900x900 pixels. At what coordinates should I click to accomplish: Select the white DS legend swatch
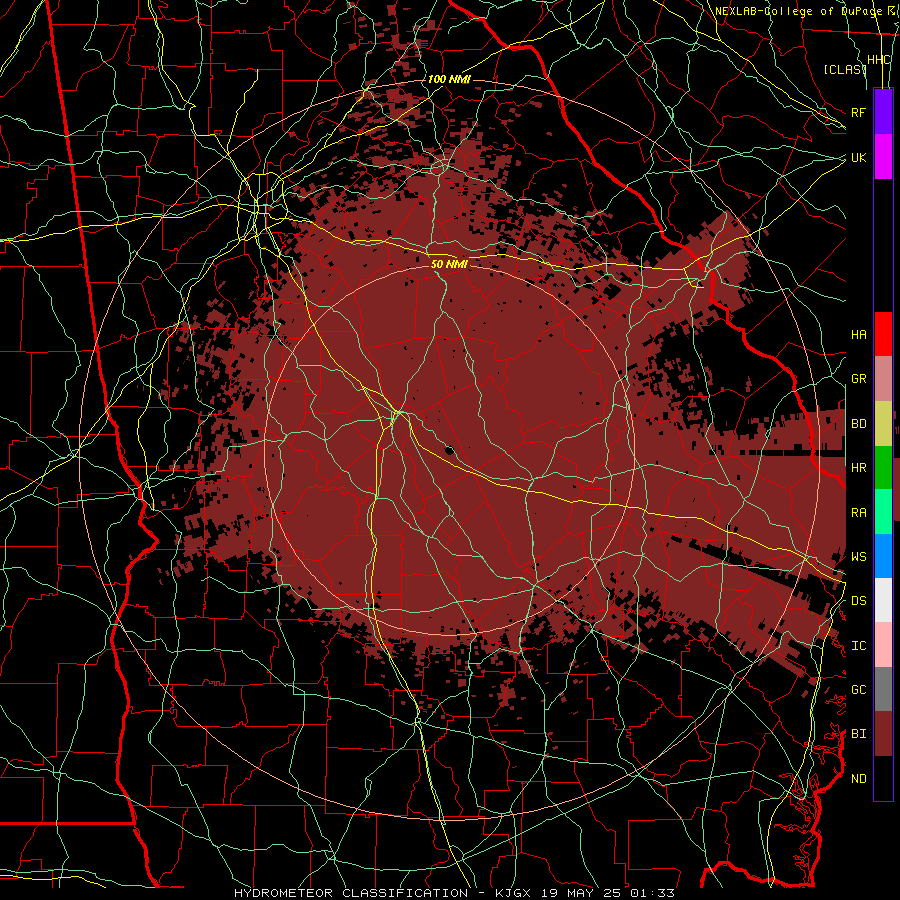[883, 600]
